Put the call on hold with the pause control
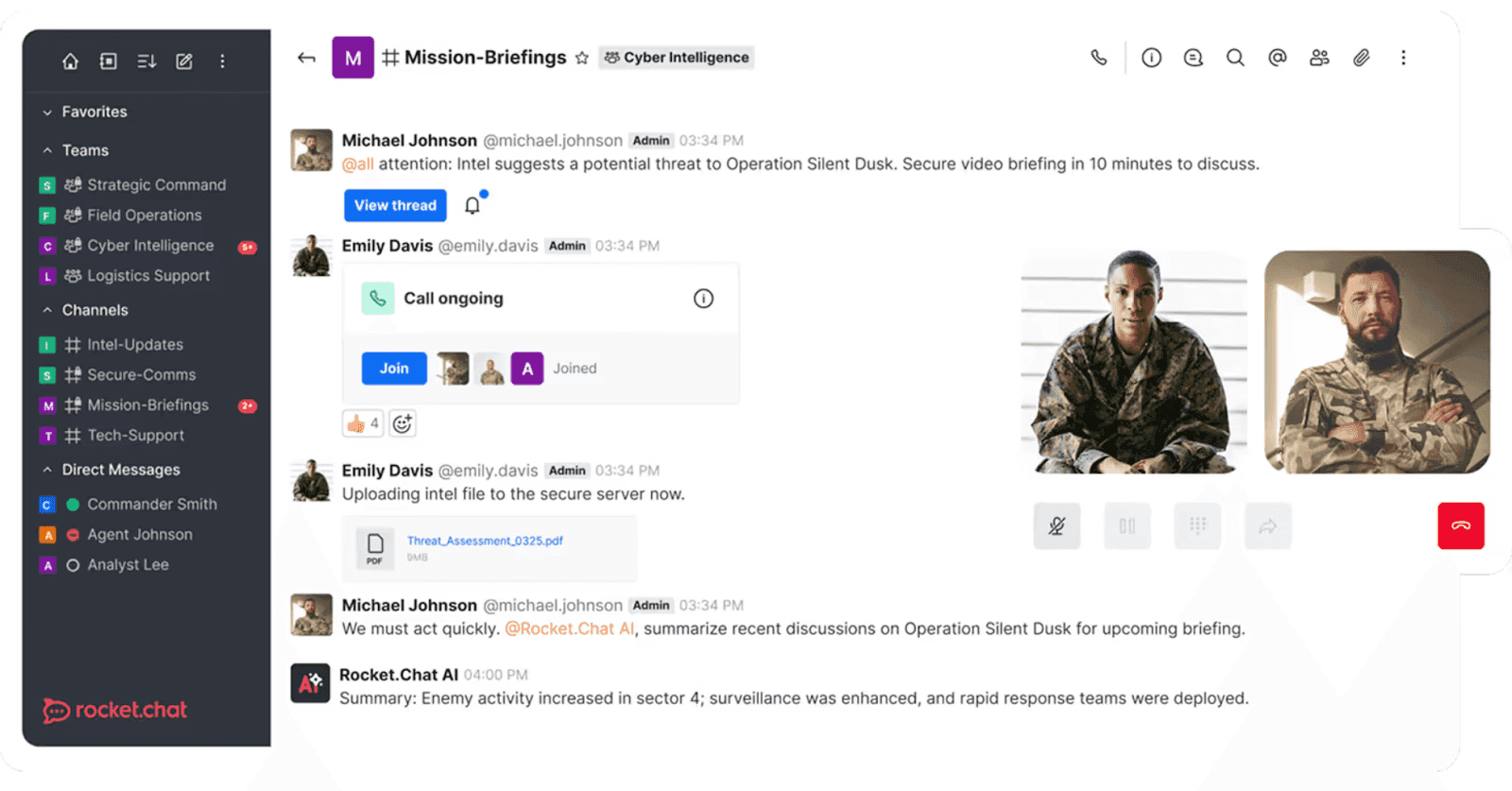Image resolution: width=1512 pixels, height=791 pixels. 1126,526
